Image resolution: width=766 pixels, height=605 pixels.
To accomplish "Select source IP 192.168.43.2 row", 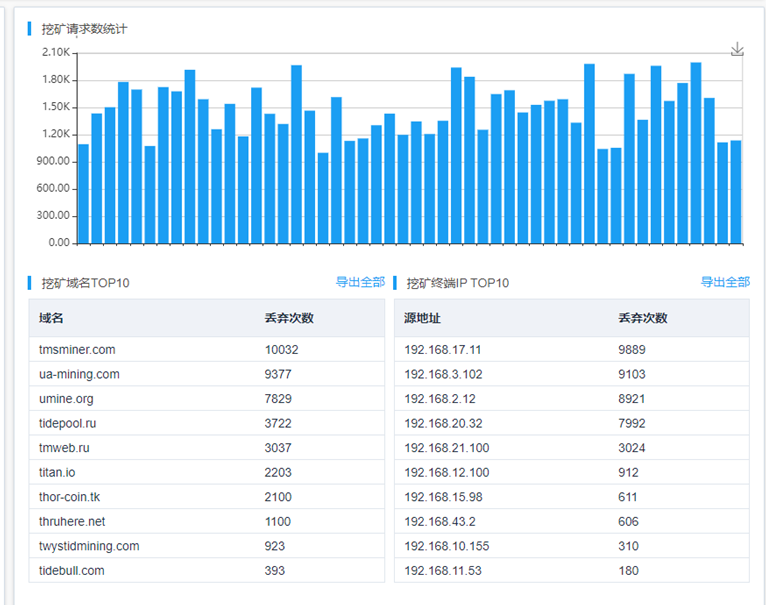I will click(x=440, y=521).
